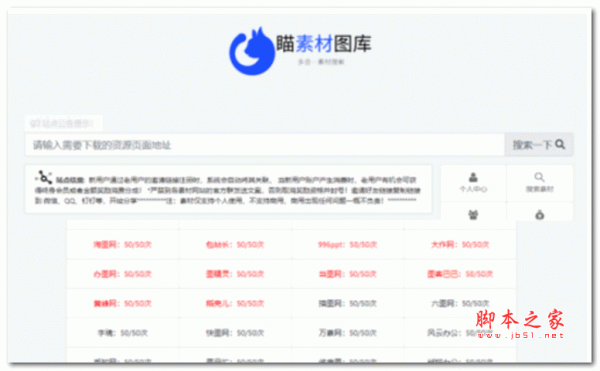Select the 图精灵: 50/50次 cell
Viewport: 600px width, 371px height.
(x=235, y=274)
